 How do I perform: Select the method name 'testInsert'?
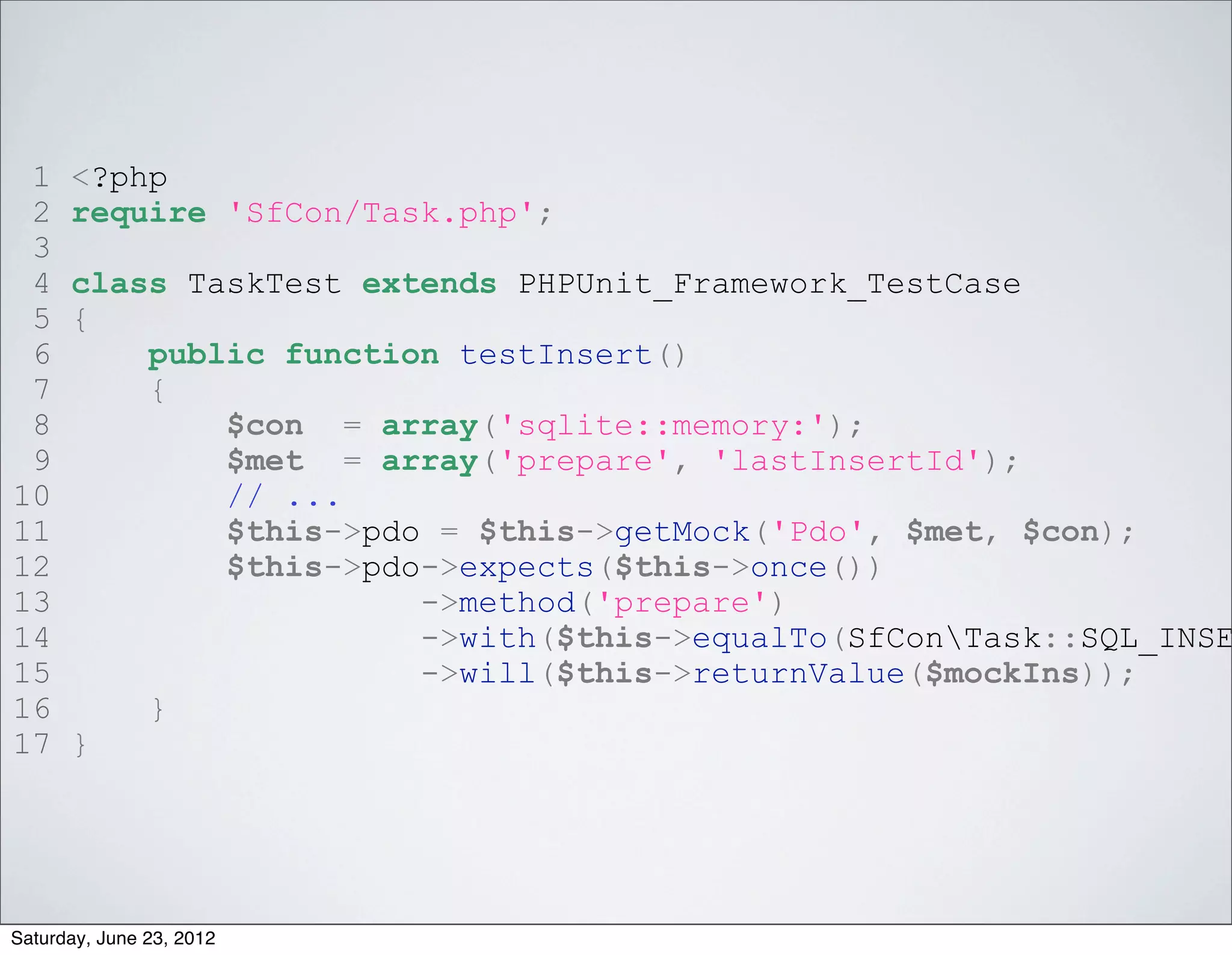pos(556,354)
